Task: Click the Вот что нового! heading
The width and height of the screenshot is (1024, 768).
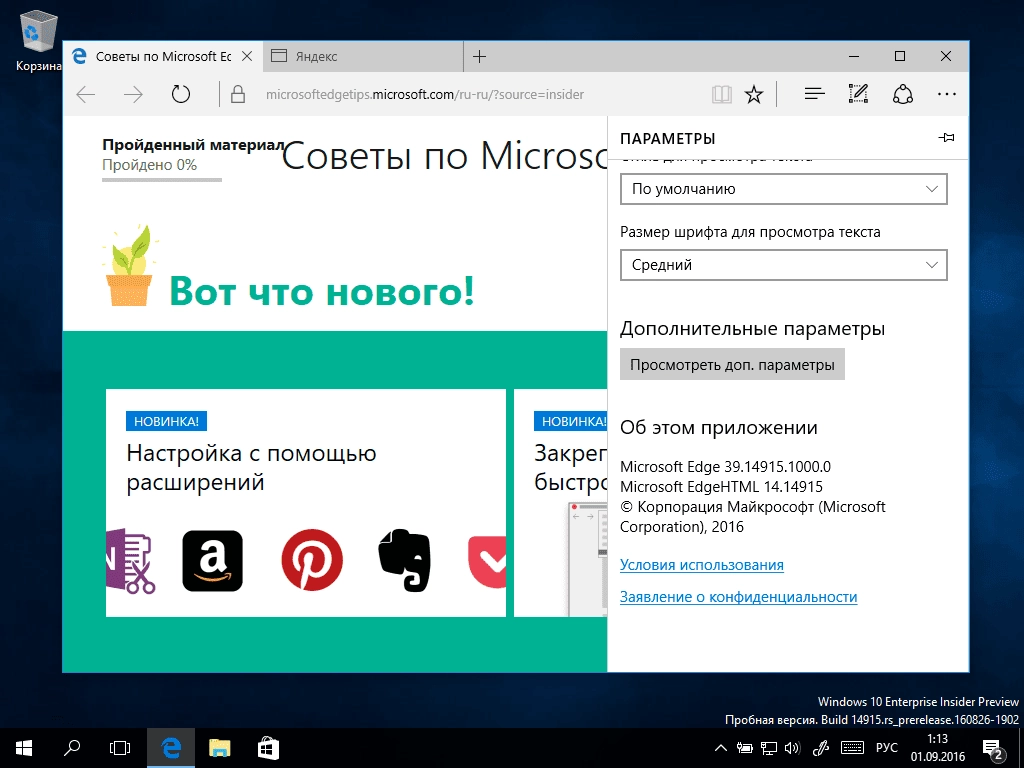Action: tap(321, 291)
